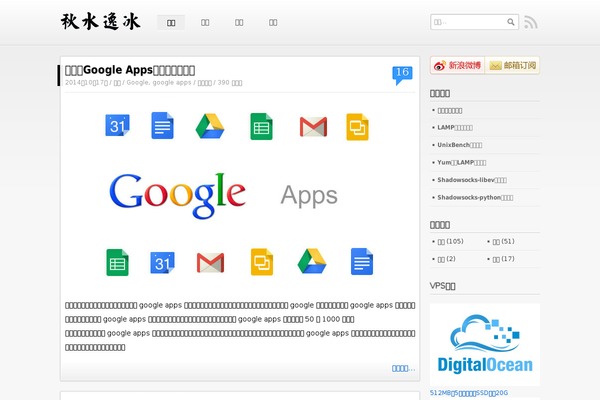Open the Sina Weibo button with the eye logo
Screen dimensions: 600x400
[x=457, y=65]
